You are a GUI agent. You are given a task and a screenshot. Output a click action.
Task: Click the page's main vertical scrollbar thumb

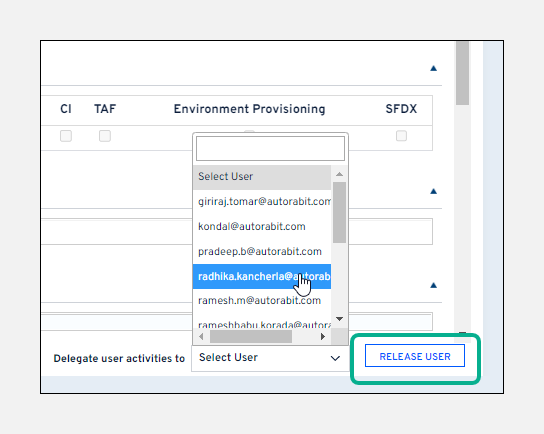(x=462, y=73)
